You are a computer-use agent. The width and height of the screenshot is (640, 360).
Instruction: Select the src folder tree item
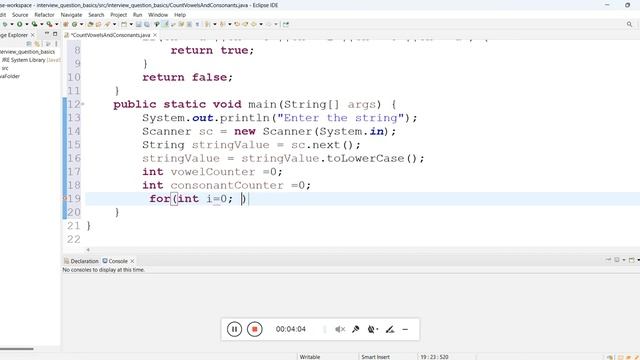pyautogui.click(x=5, y=68)
